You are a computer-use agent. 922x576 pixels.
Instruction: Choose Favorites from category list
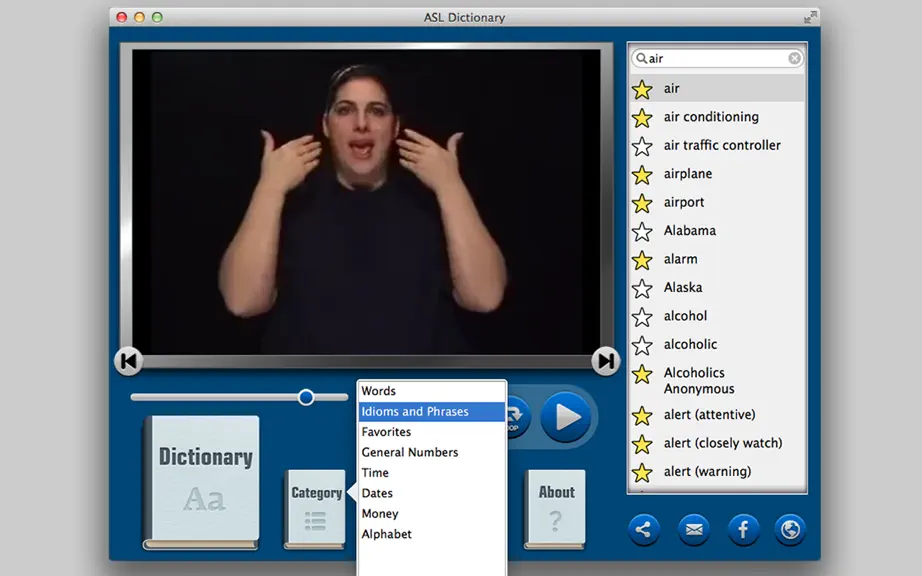tap(432, 432)
